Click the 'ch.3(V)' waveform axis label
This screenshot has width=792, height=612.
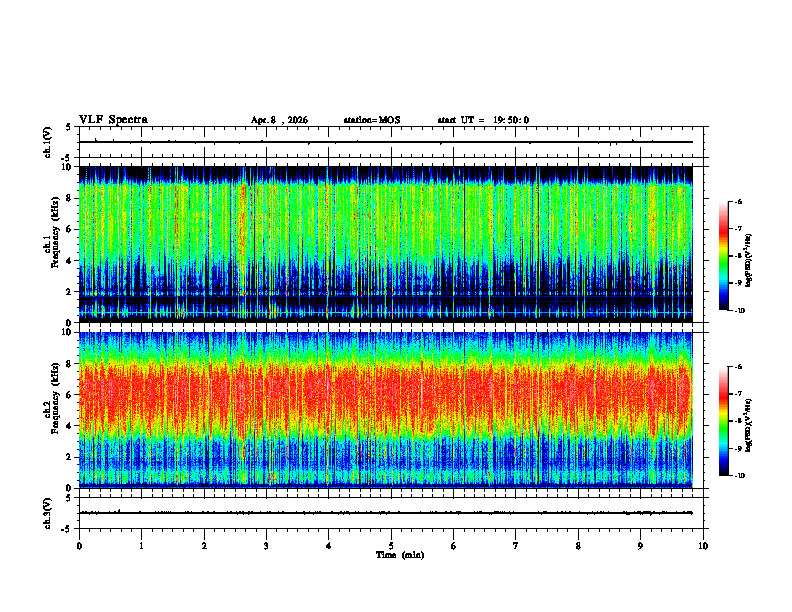click(48, 513)
